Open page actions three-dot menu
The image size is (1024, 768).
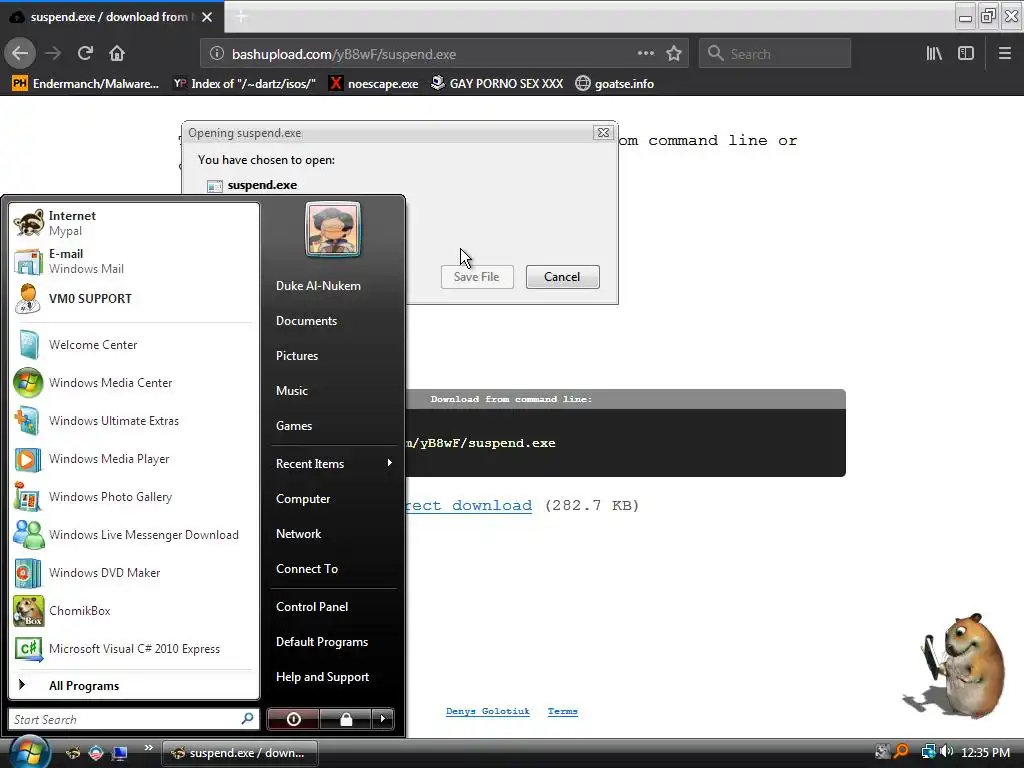coord(646,54)
